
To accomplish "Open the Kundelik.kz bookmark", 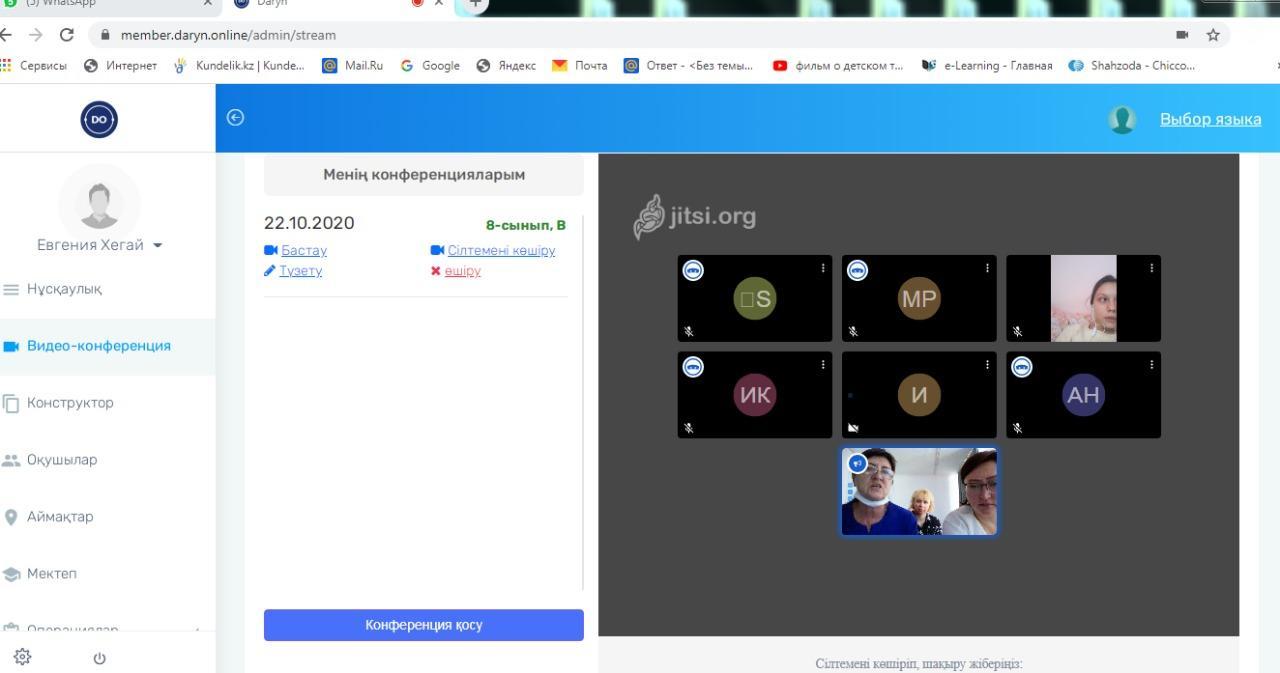I will click(240, 66).
